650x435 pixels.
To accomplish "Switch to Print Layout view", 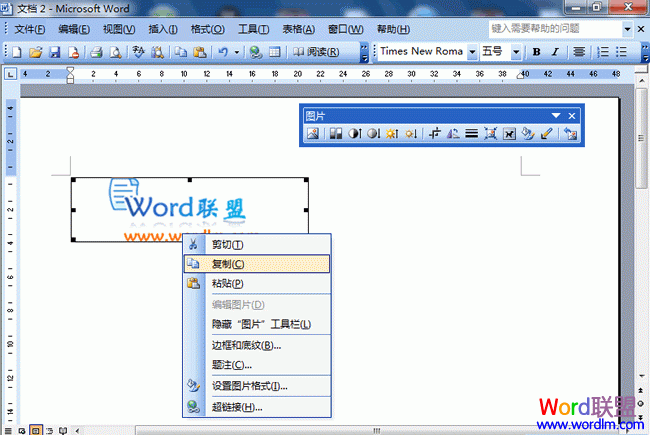I will [36, 431].
